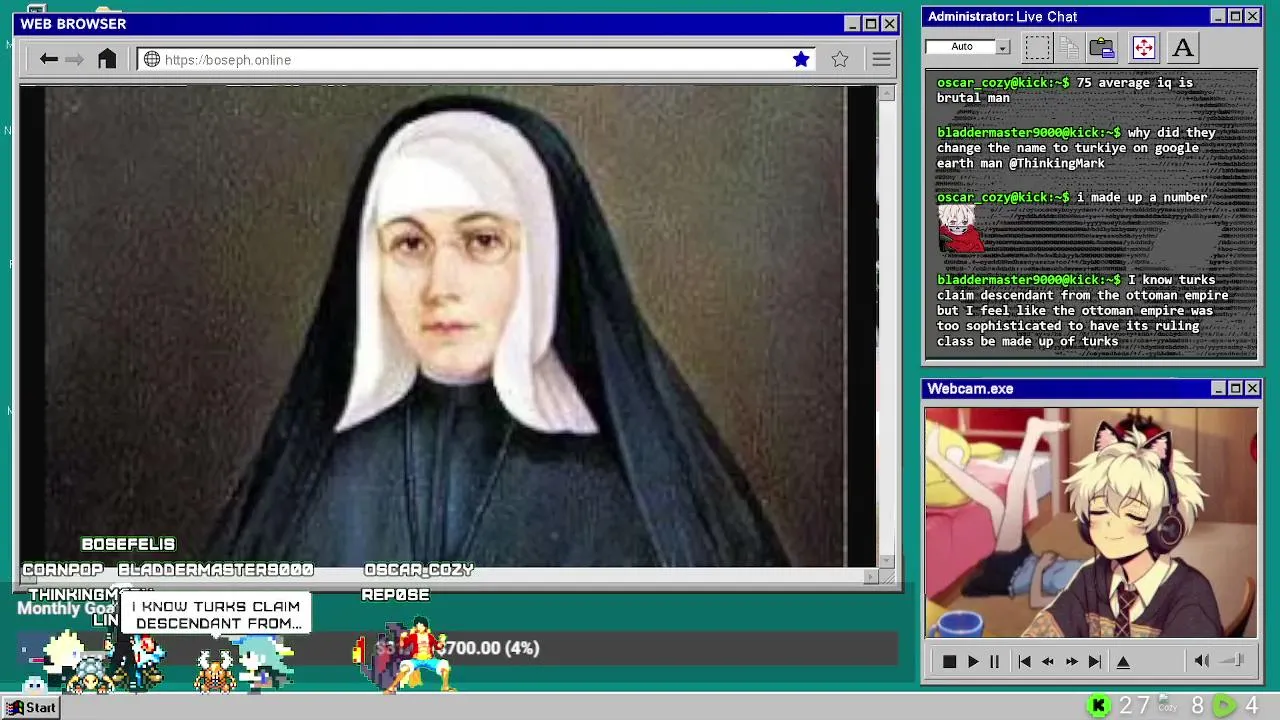Select the dashed marquee selection tool

1038,47
